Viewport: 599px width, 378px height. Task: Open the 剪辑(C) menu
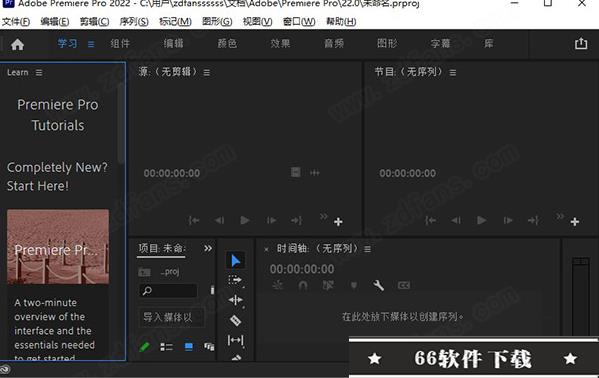pyautogui.click(x=94, y=22)
